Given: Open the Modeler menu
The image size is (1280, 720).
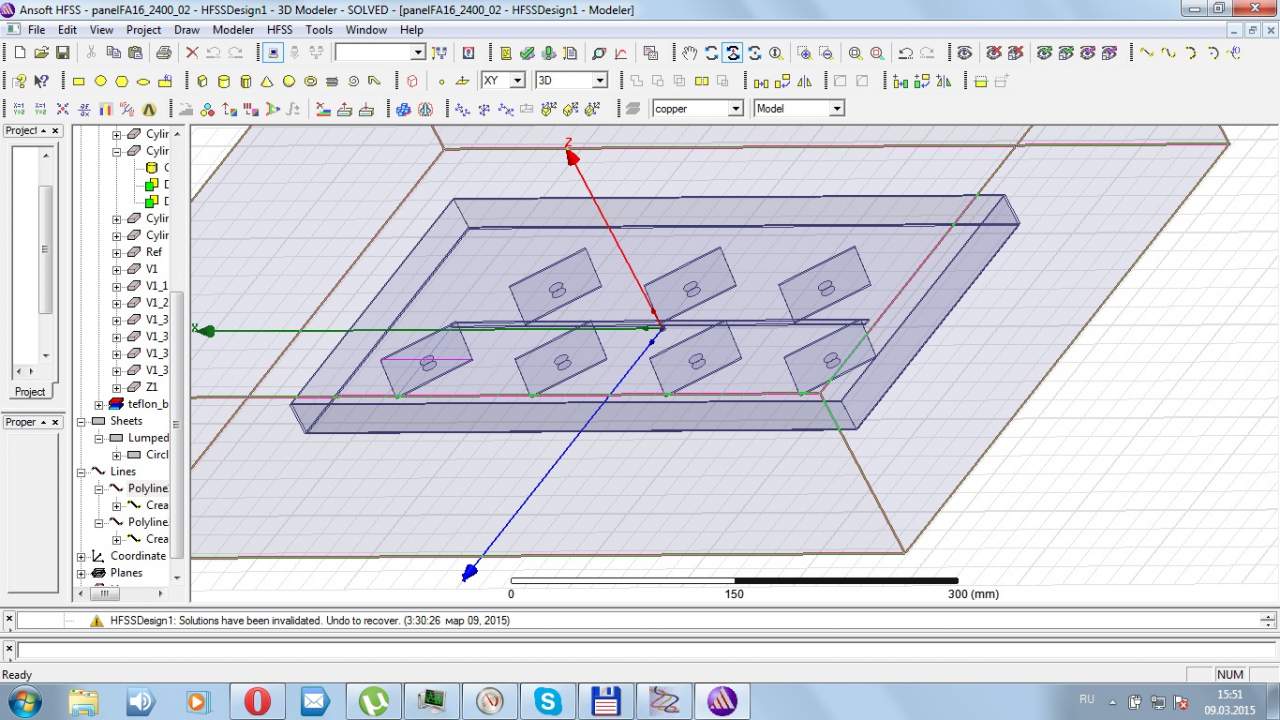Looking at the screenshot, I should tap(233, 30).
